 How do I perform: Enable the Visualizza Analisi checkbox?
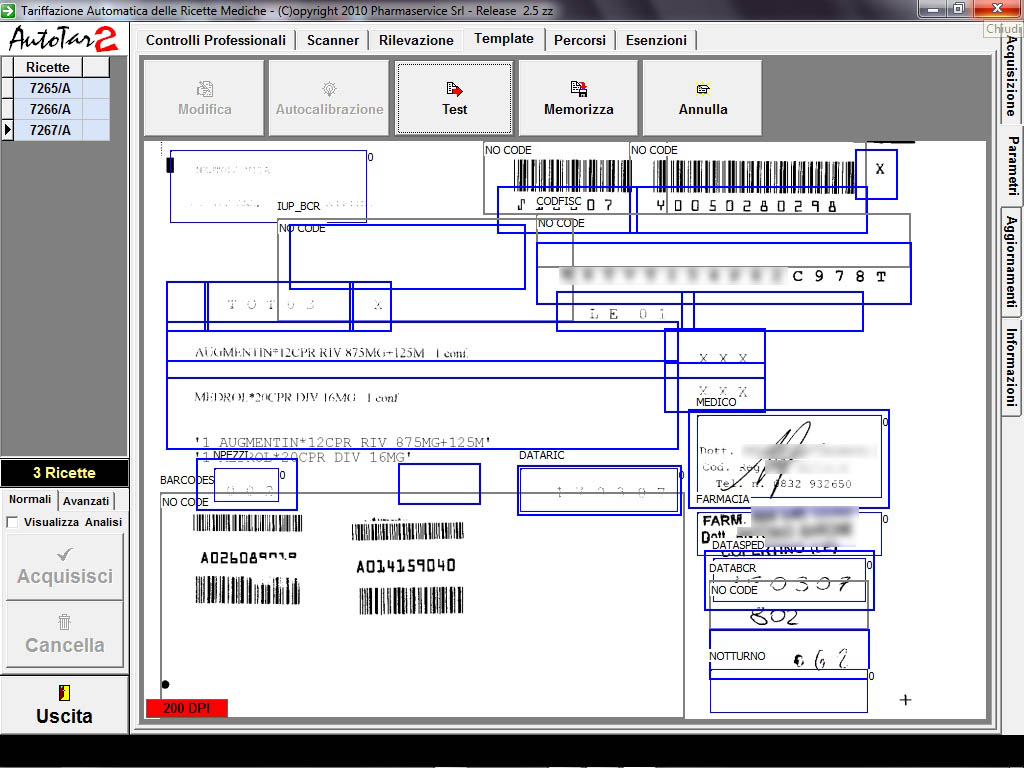point(12,522)
